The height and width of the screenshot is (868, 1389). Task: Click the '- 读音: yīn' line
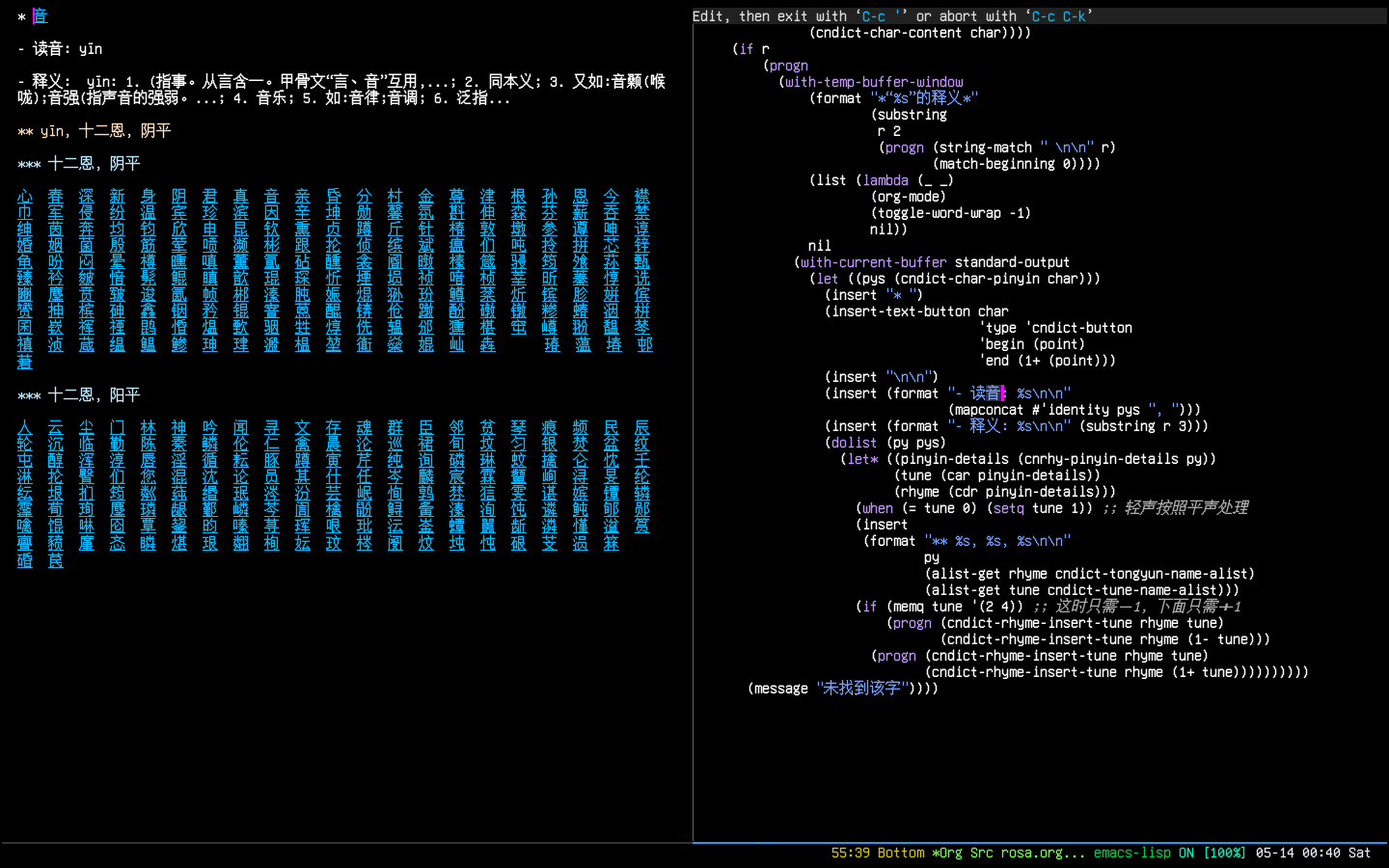point(60,49)
